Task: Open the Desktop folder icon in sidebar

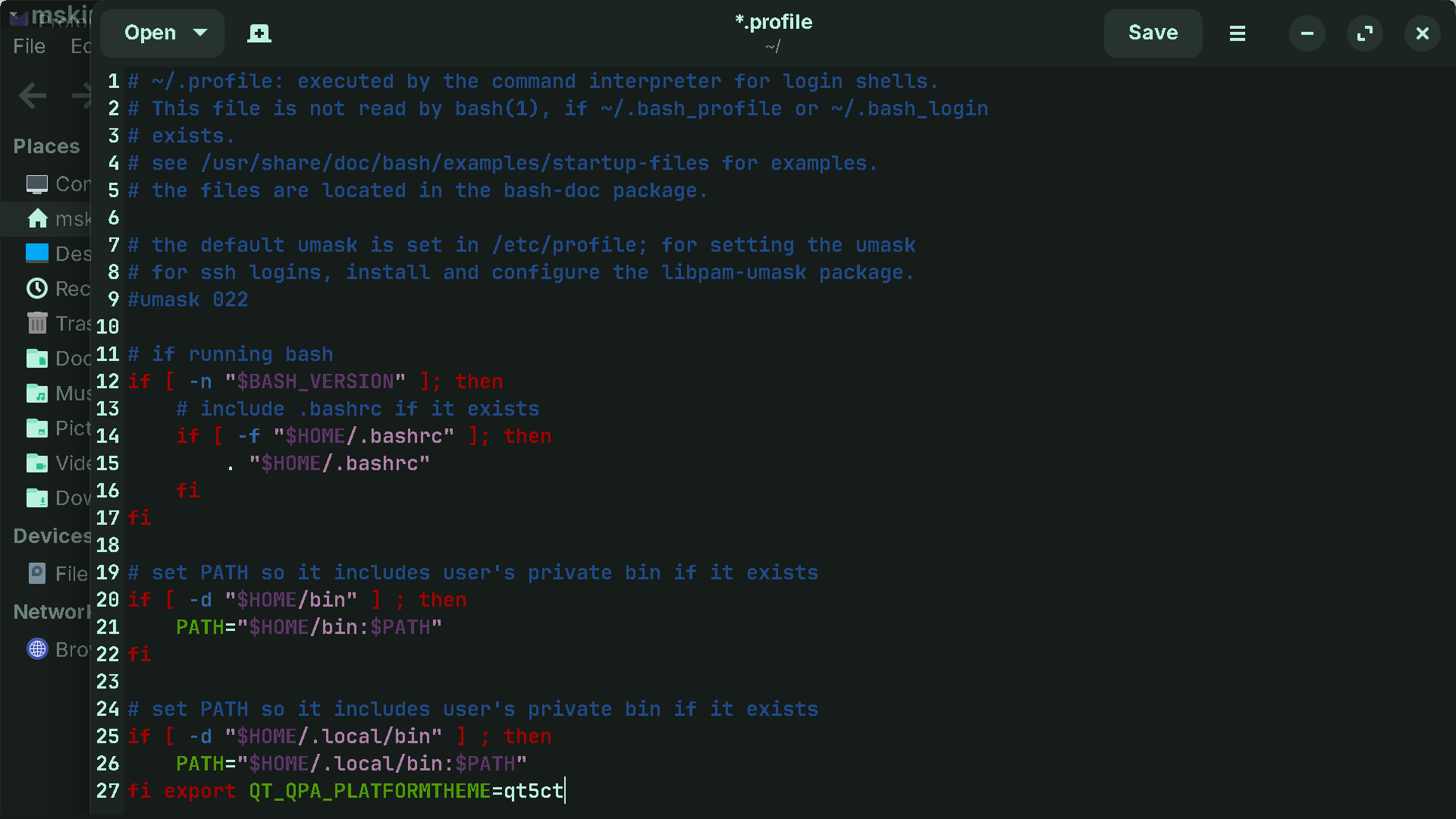Action: click(x=37, y=253)
